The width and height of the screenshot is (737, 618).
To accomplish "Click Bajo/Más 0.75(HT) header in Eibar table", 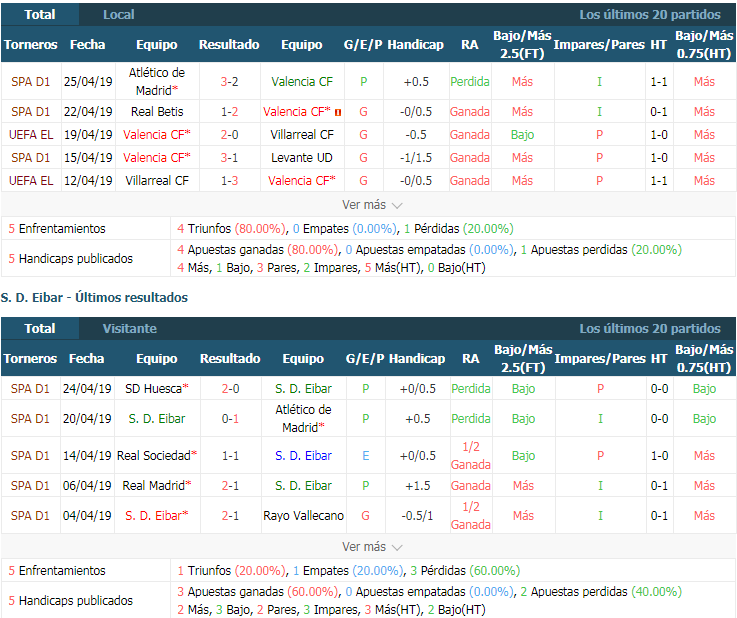I will pyautogui.click(x=704, y=359).
